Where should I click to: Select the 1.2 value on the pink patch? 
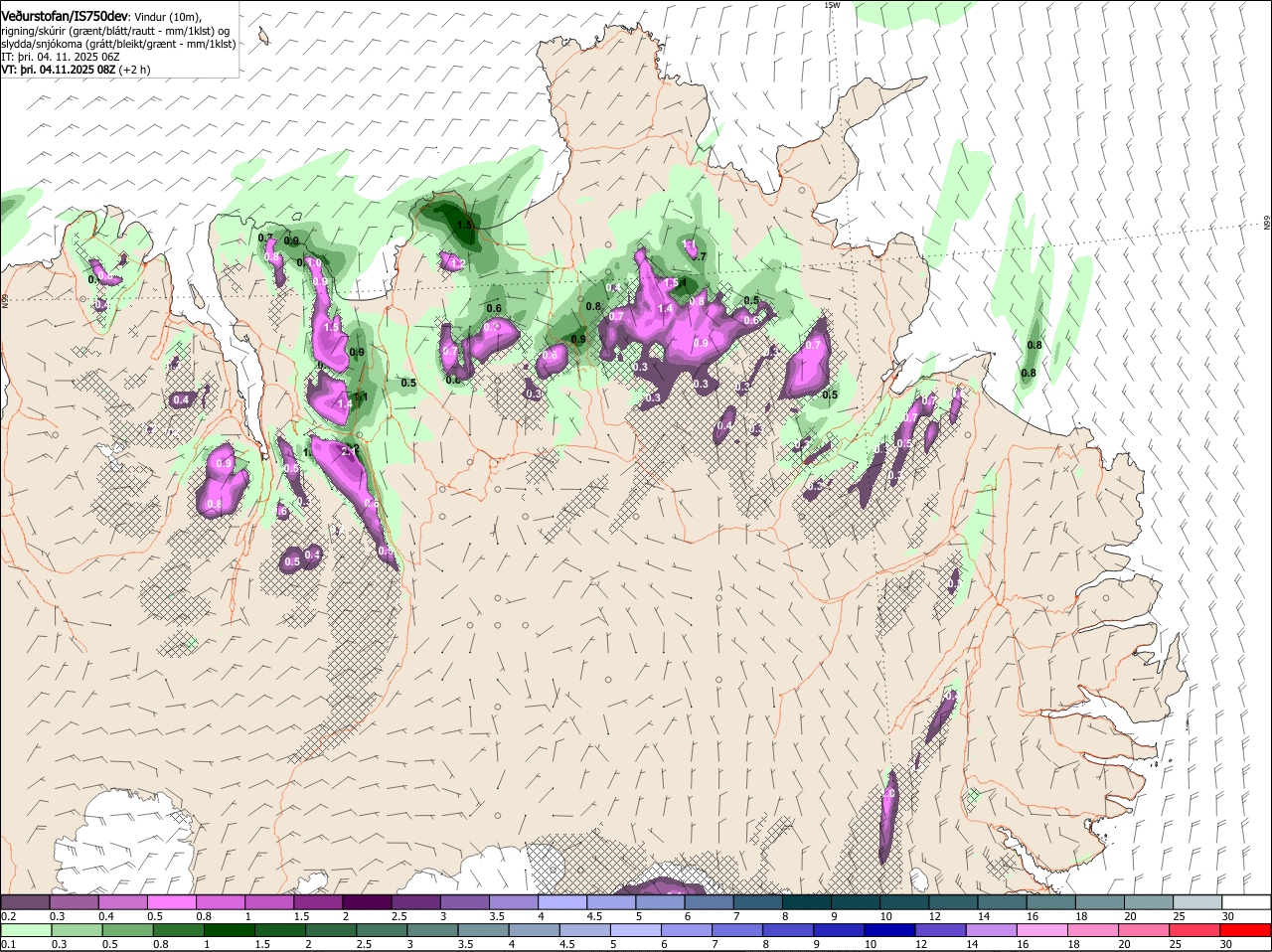coord(457,263)
